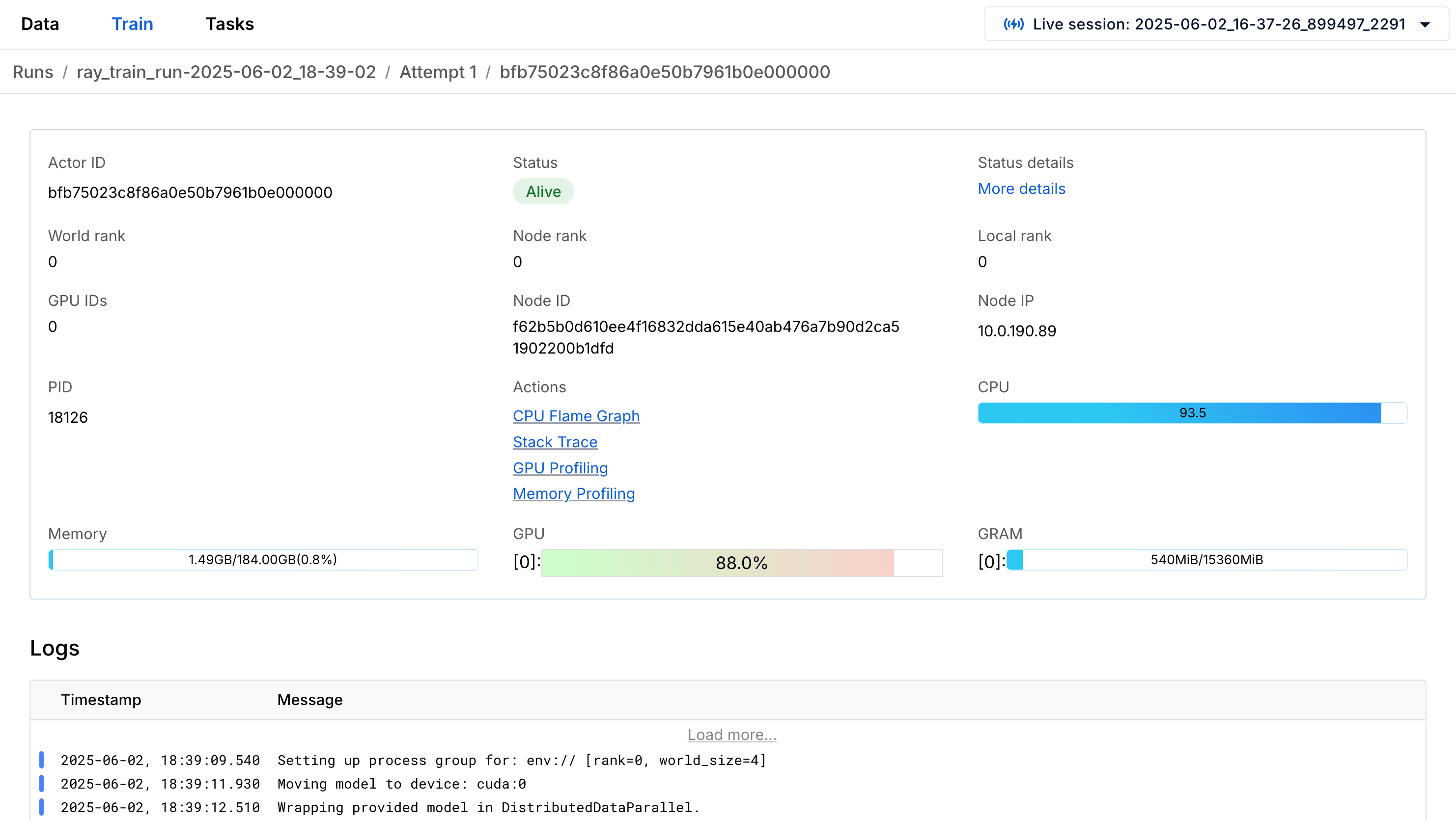Viewport: 1456px width, 821px height.
Task: Click the actor ID breadcrumb
Action: click(665, 72)
